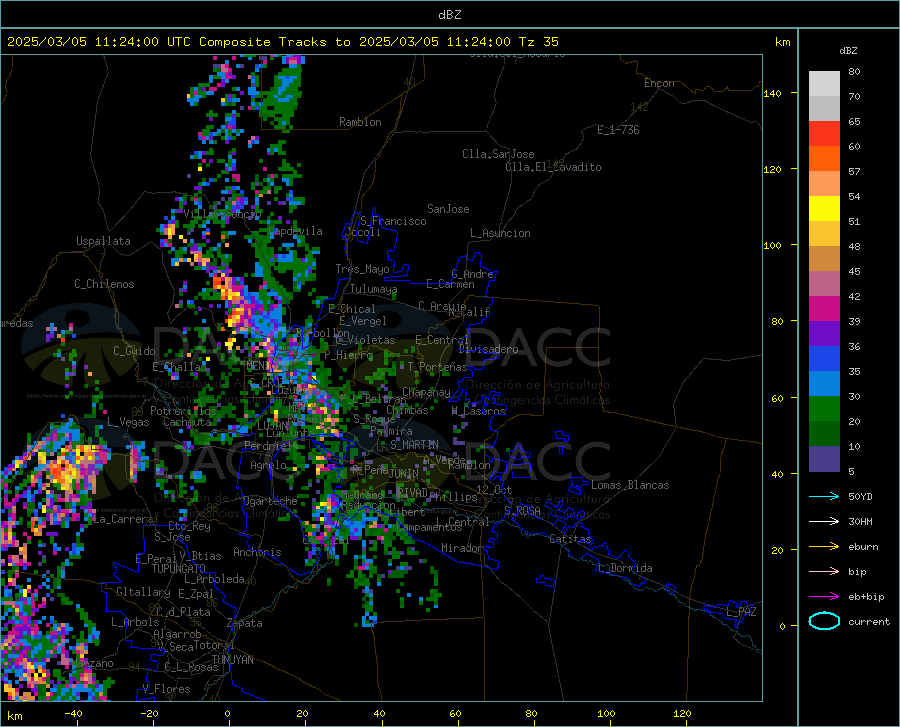
Task: Click the 'Divisadero' map label
Action: pyautogui.click(x=488, y=349)
